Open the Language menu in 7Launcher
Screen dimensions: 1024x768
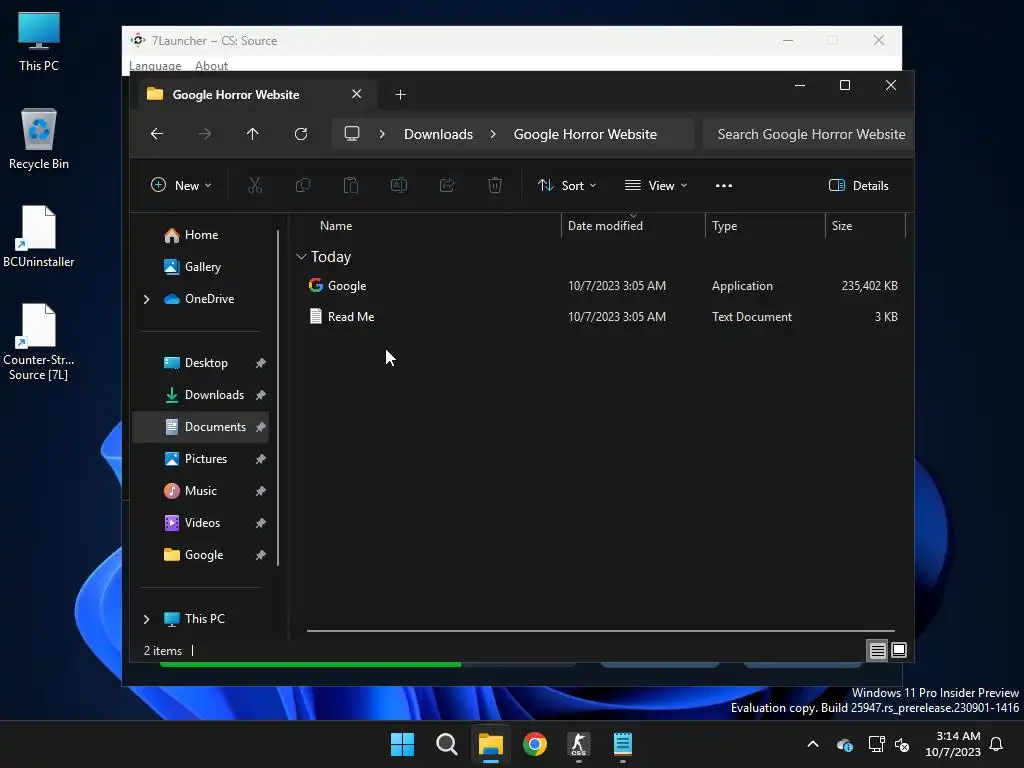click(155, 65)
